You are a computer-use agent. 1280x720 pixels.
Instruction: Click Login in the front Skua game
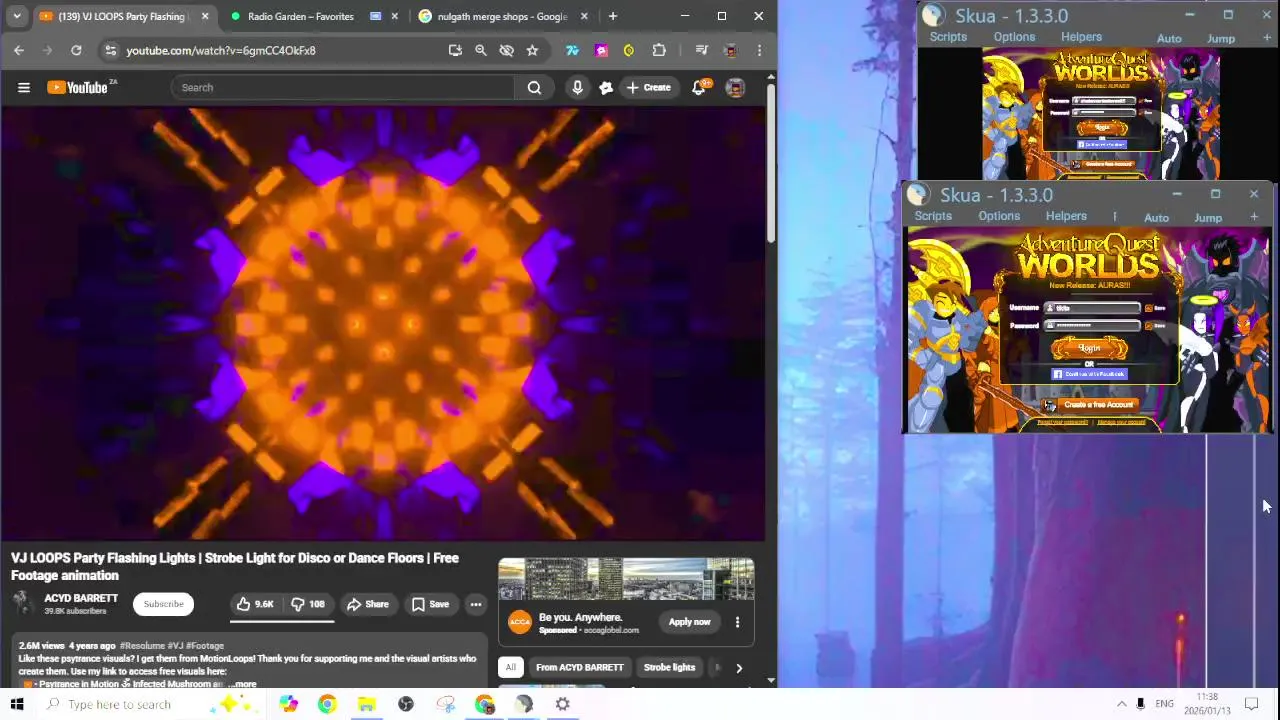[1089, 348]
